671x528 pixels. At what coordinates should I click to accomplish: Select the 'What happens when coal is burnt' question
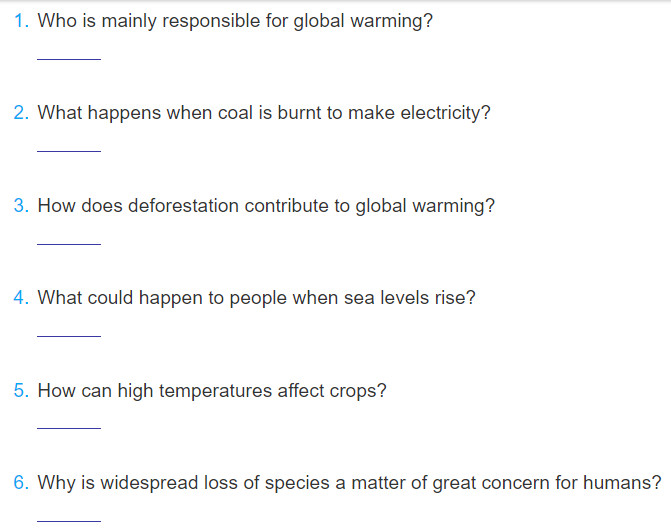264,113
